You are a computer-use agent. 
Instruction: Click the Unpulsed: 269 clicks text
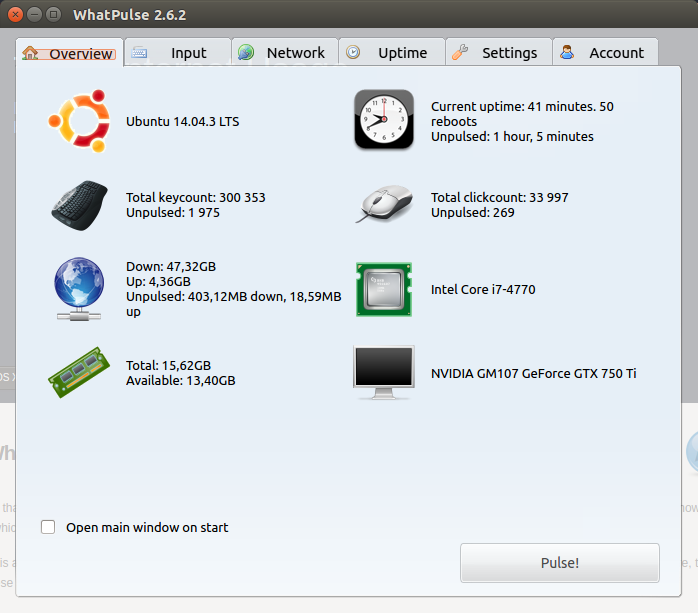pos(472,212)
